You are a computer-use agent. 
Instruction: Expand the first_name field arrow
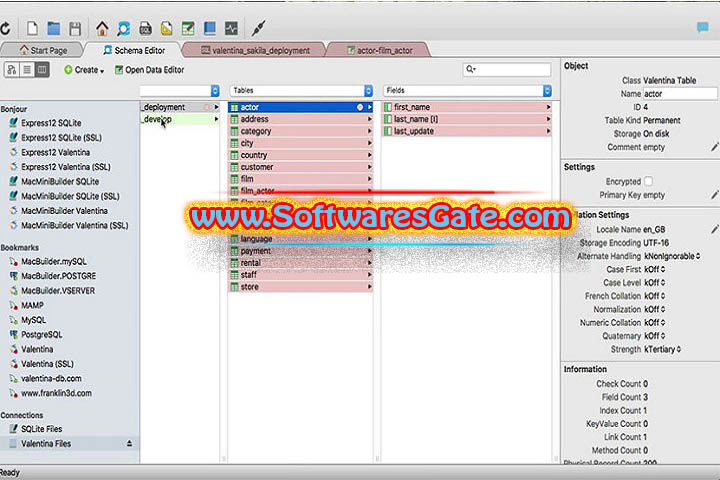click(548, 107)
